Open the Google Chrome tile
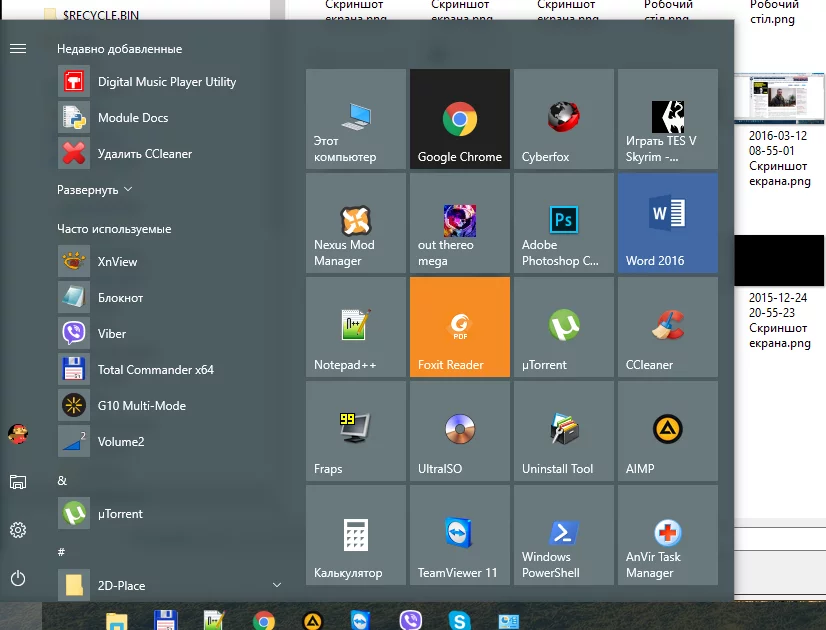The image size is (826, 630). [459, 119]
